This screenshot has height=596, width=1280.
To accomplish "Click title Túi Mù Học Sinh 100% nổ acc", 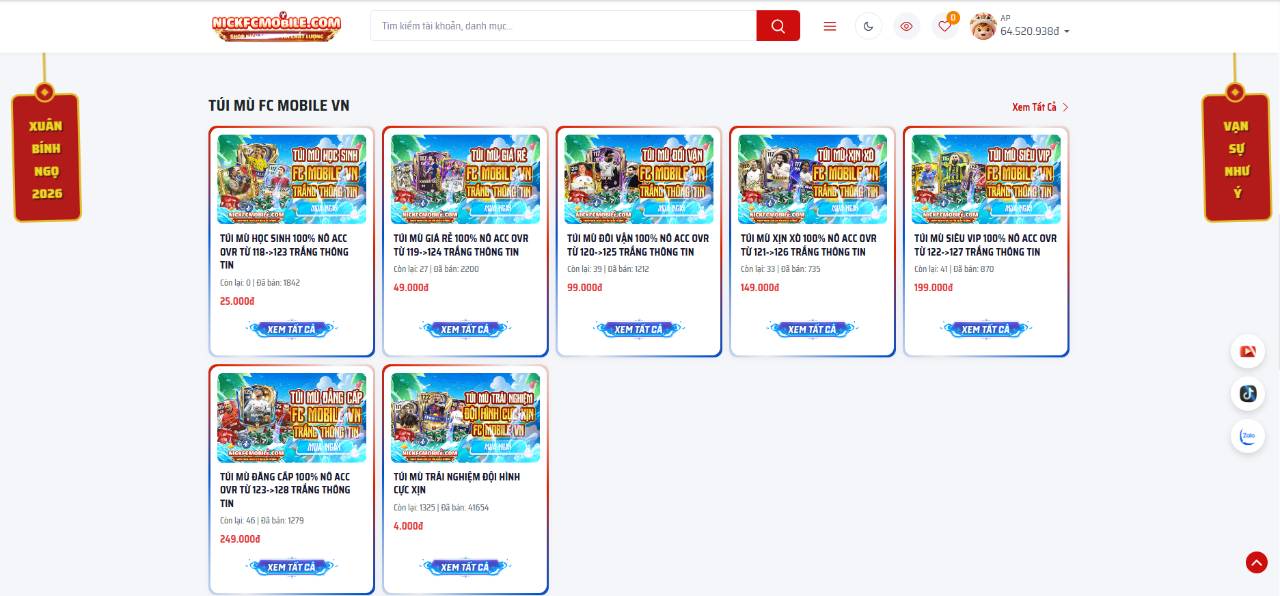I will [x=285, y=252].
